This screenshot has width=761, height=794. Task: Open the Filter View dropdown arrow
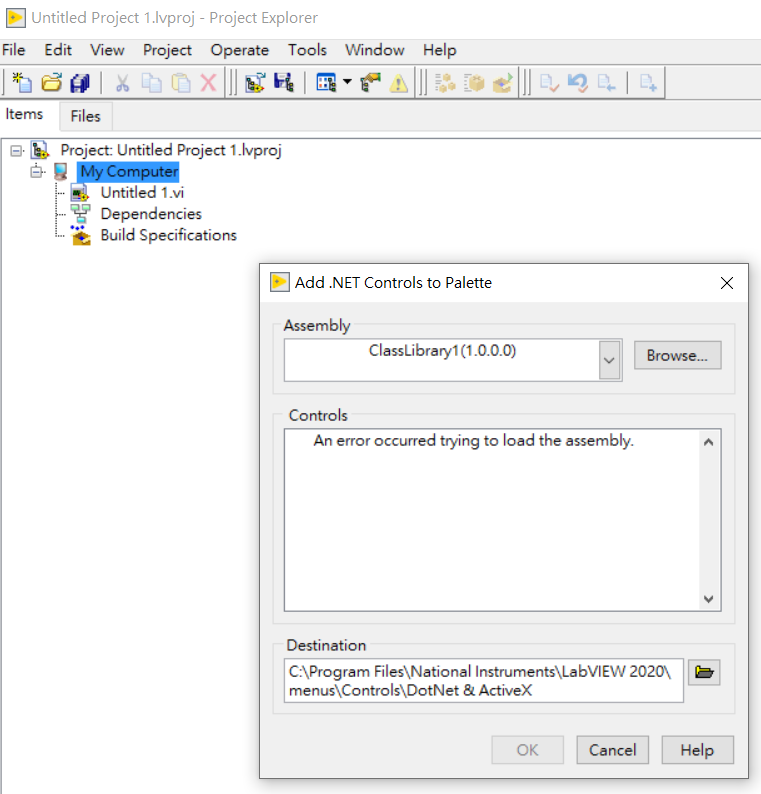click(x=347, y=82)
